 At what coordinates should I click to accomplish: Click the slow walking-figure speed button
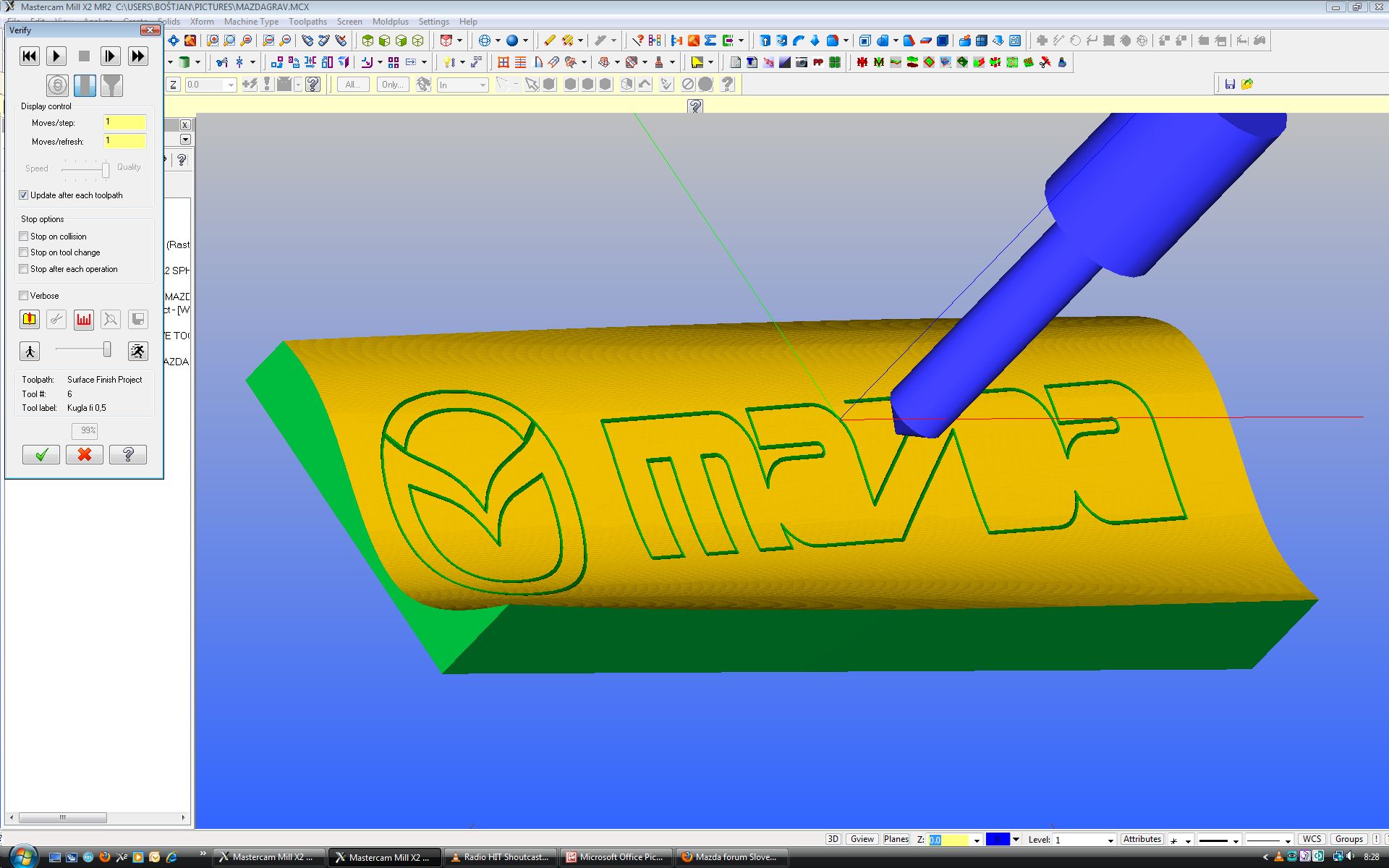click(x=30, y=351)
